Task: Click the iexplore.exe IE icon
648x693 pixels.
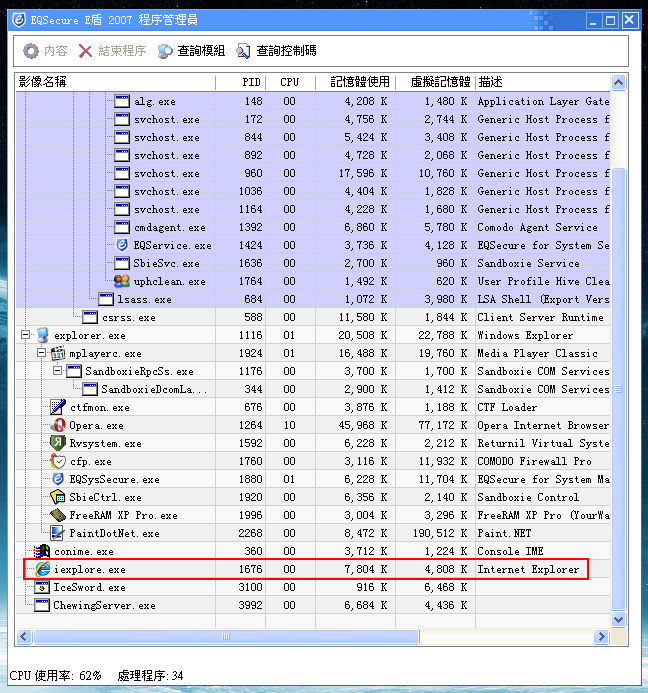Action: coord(42,569)
